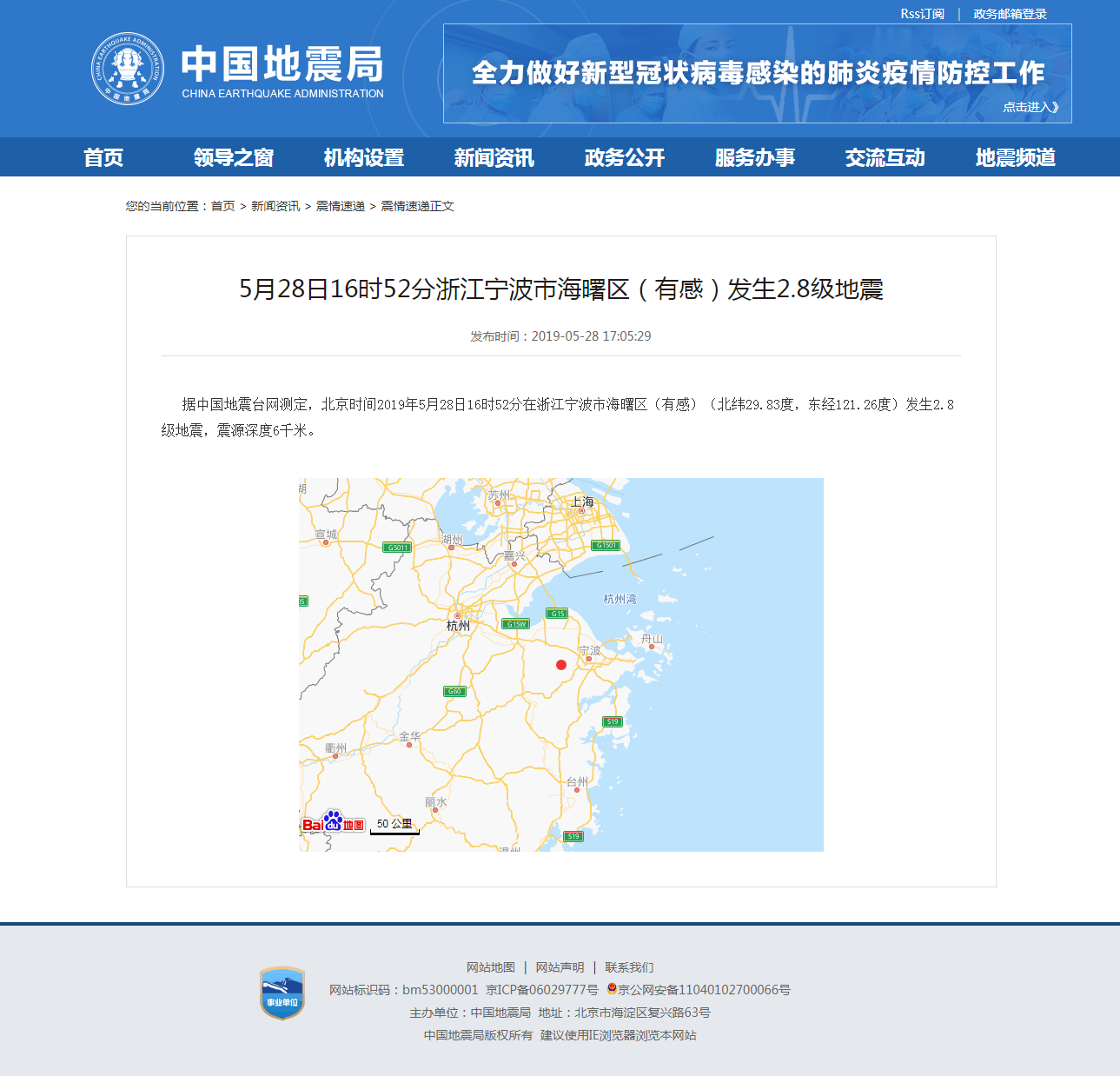Click the G15 highway shield on the map
Screen dimensions: 1120x1076
(557, 614)
